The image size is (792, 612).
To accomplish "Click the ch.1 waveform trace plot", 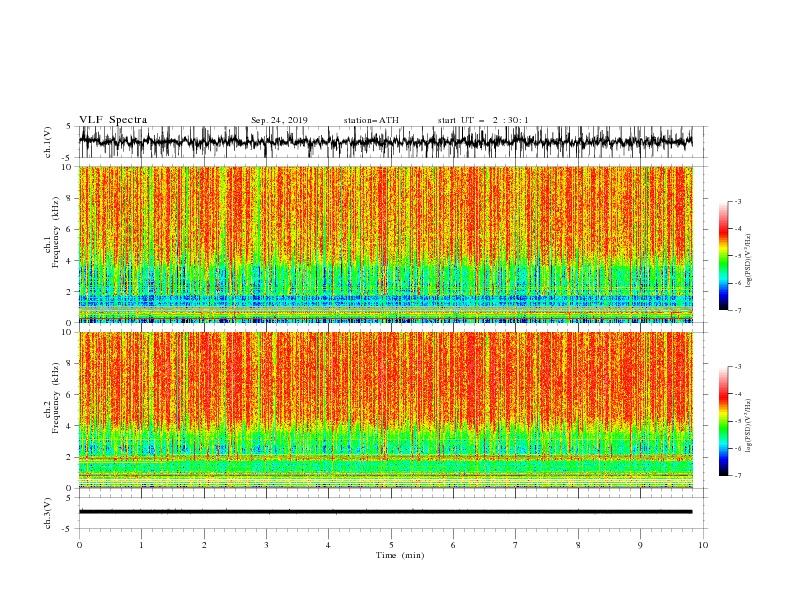I will coord(385,142).
